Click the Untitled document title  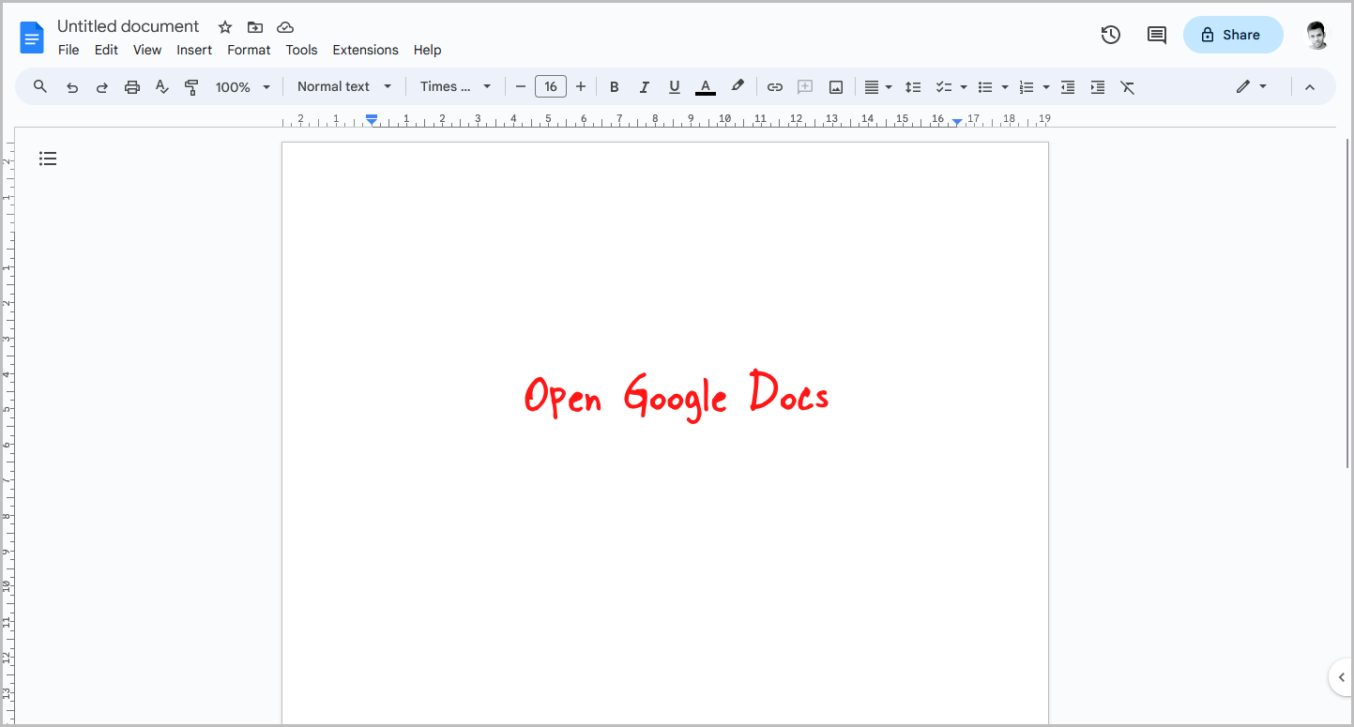pos(128,27)
